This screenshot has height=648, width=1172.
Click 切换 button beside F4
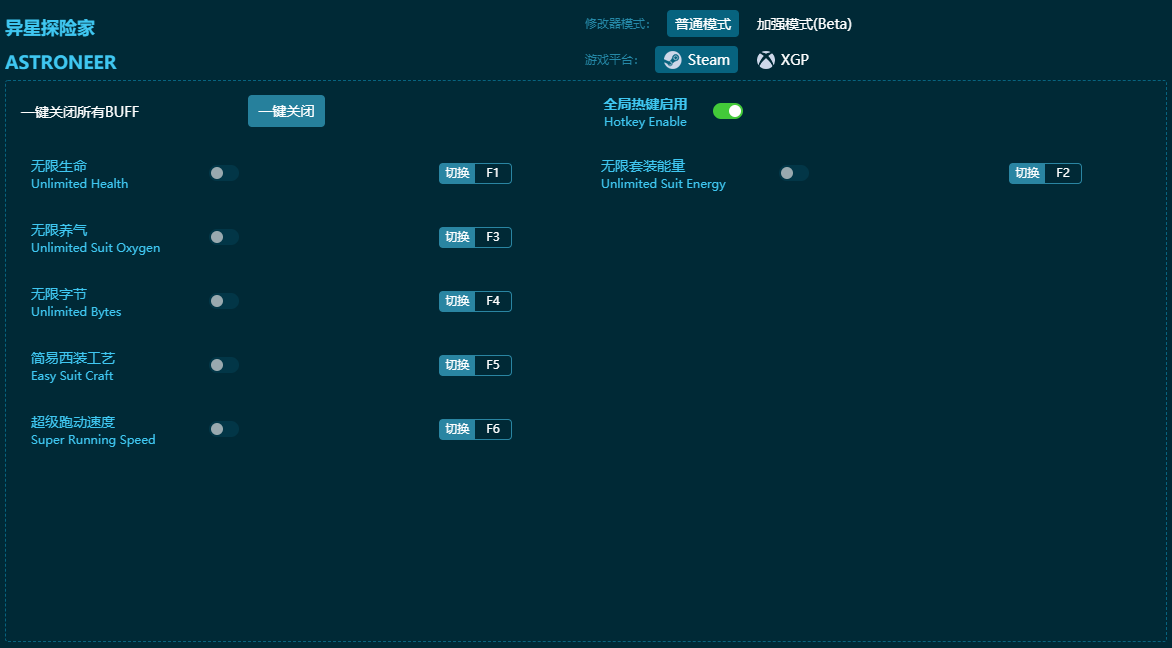tap(457, 301)
